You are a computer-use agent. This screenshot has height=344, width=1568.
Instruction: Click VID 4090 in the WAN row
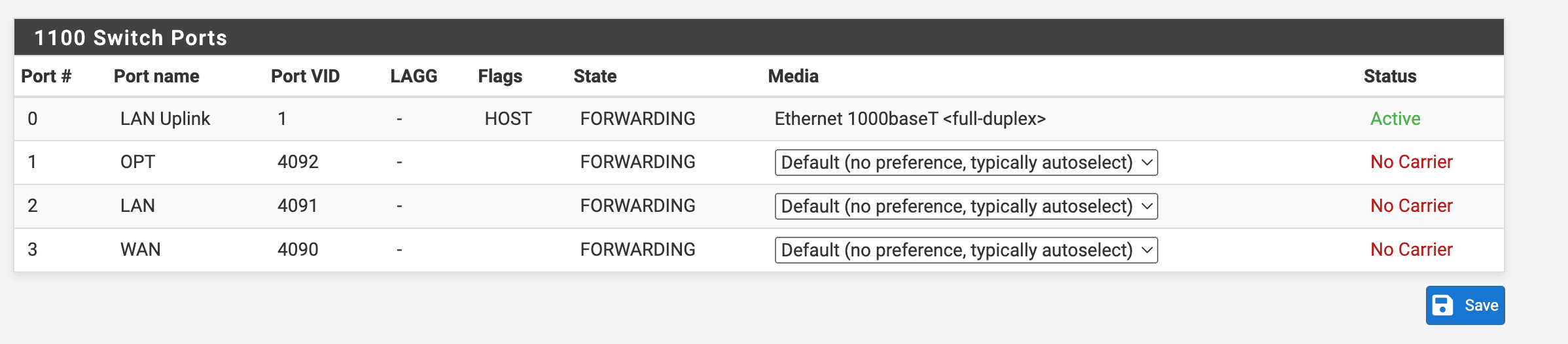298,250
